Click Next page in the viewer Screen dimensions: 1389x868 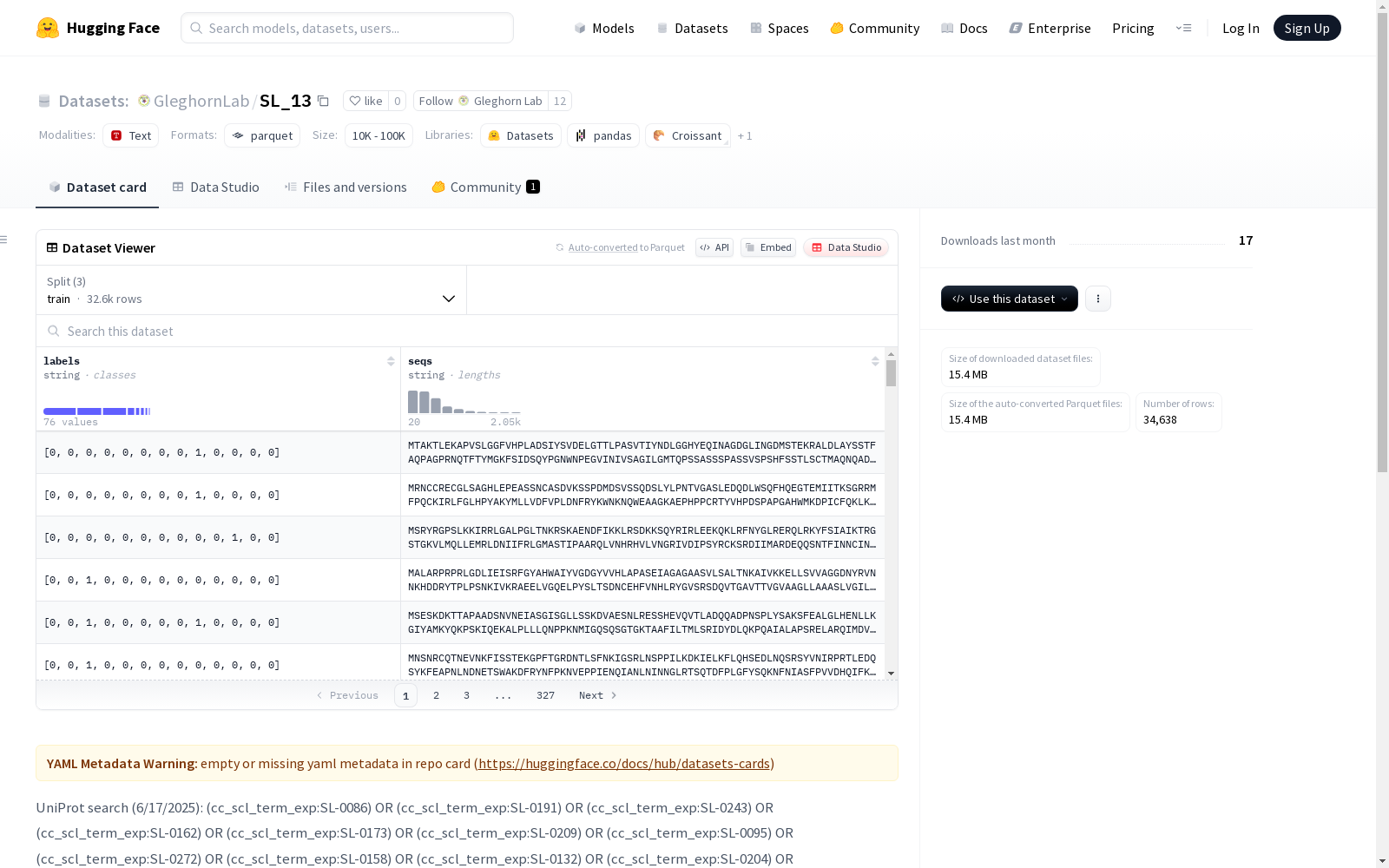598,695
